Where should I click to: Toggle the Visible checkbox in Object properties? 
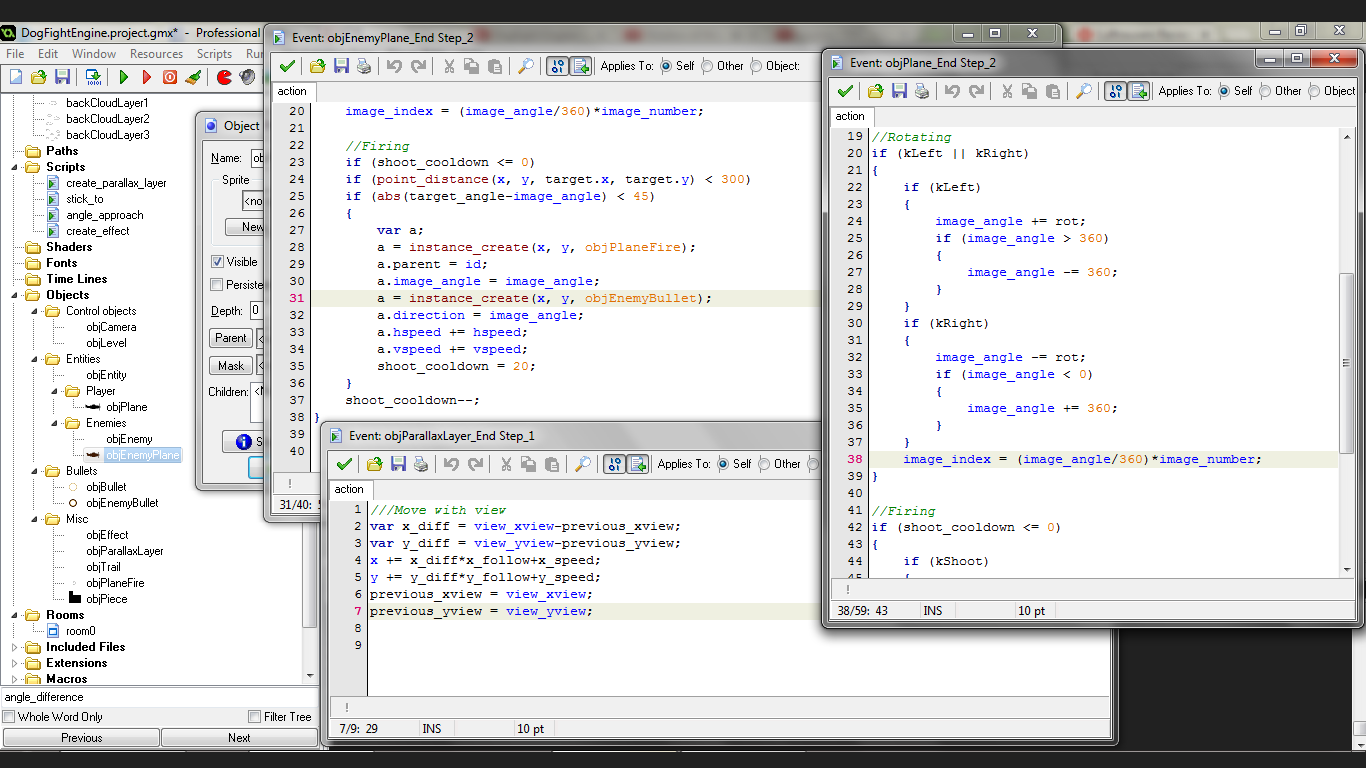click(217, 262)
